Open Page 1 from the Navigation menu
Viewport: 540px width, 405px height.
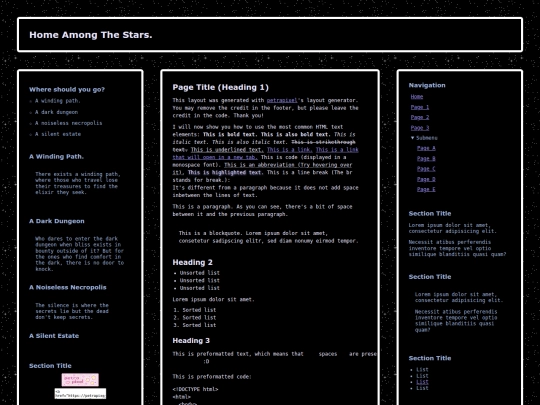pos(420,107)
